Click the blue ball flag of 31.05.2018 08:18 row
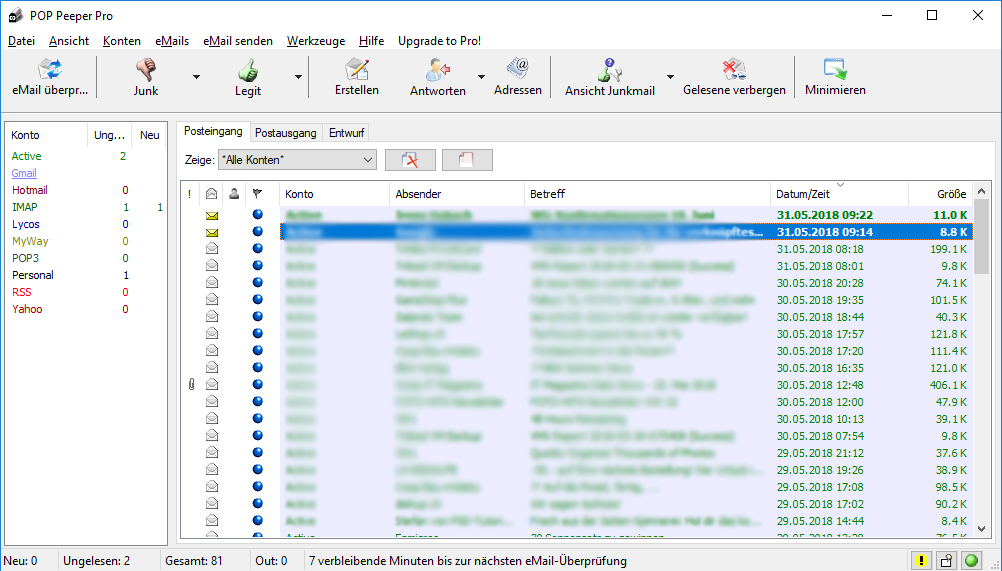This screenshot has width=1002, height=571. coord(258,248)
